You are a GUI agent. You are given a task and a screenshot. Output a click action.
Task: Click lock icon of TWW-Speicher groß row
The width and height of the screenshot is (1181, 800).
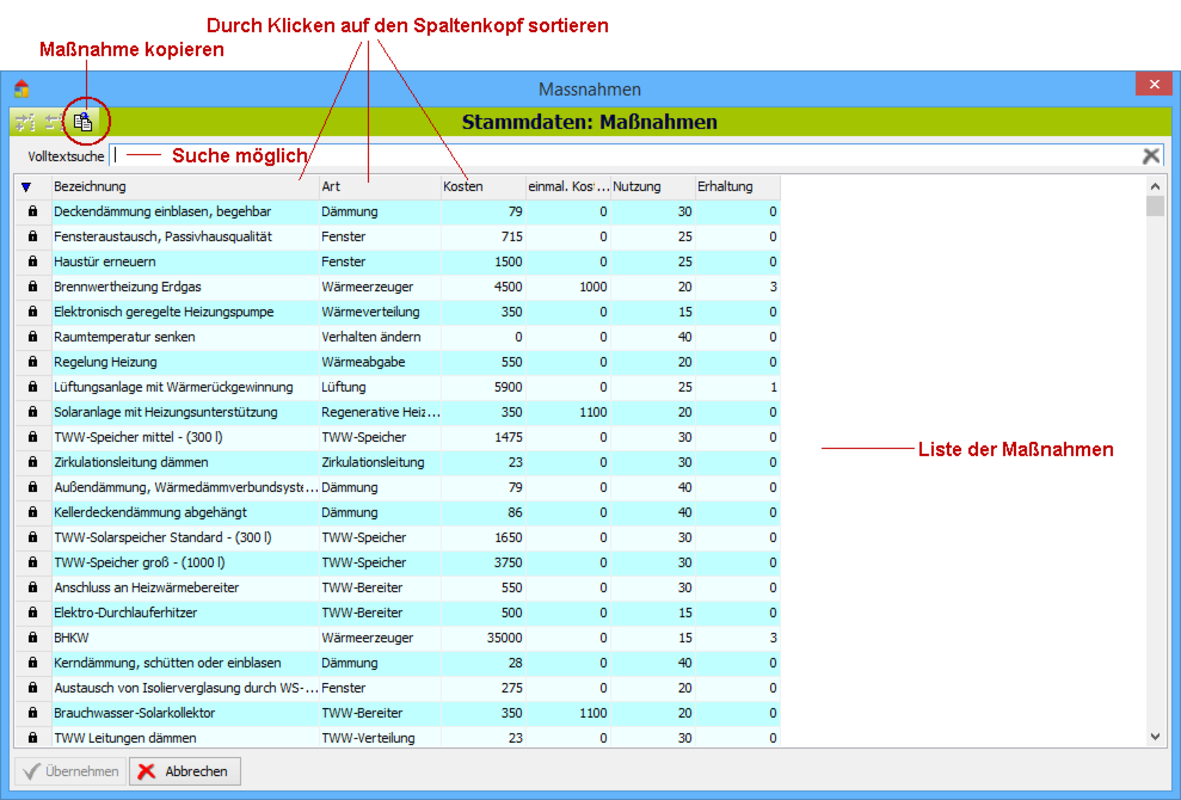(x=32, y=562)
